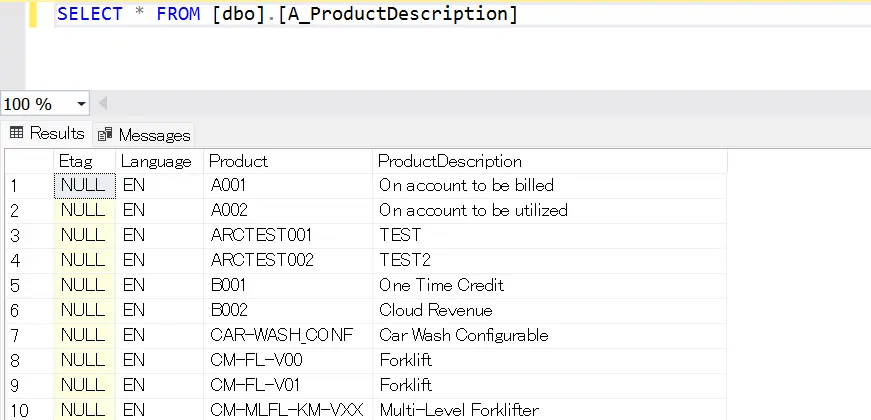This screenshot has width=871, height=420.
Task: Click the ARCTEST001 product cell
Action: [x=262, y=235]
